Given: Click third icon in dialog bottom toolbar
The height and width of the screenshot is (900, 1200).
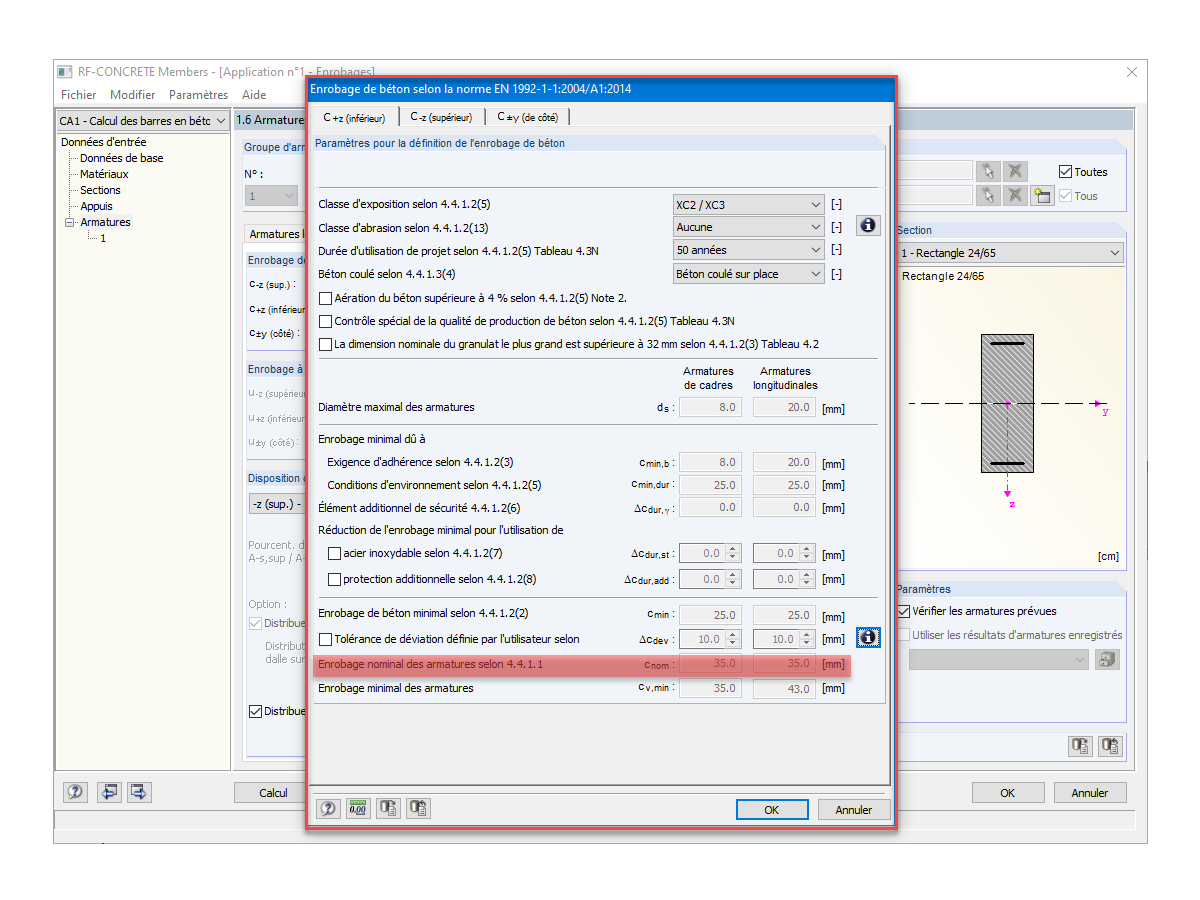Looking at the screenshot, I should click(x=388, y=809).
